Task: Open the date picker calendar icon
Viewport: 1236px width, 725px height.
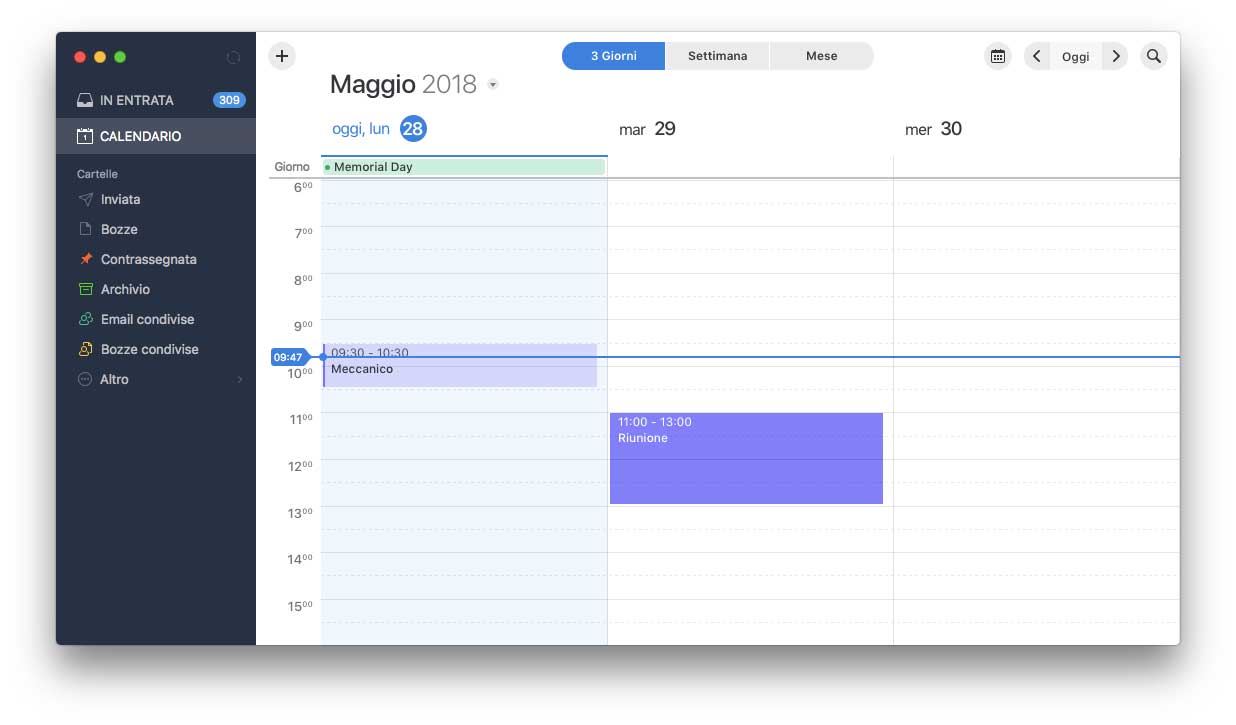Action: point(997,56)
